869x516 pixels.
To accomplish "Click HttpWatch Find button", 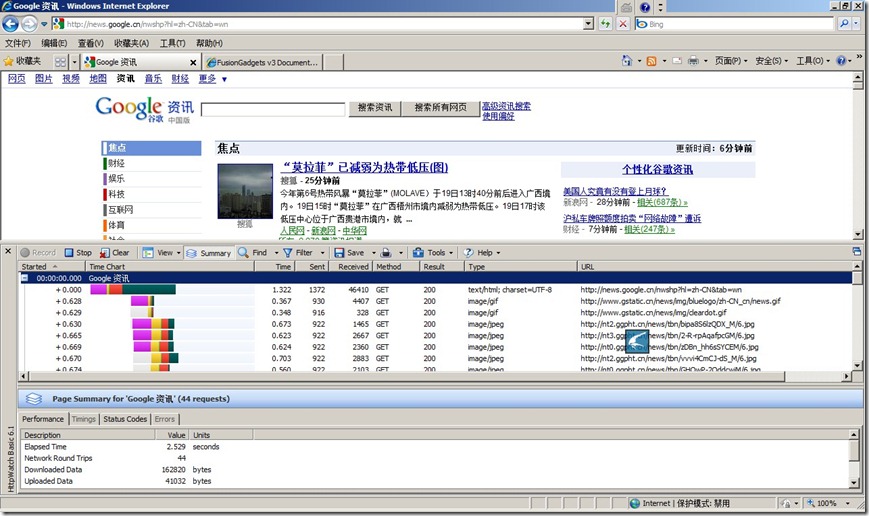I will tap(253, 253).
